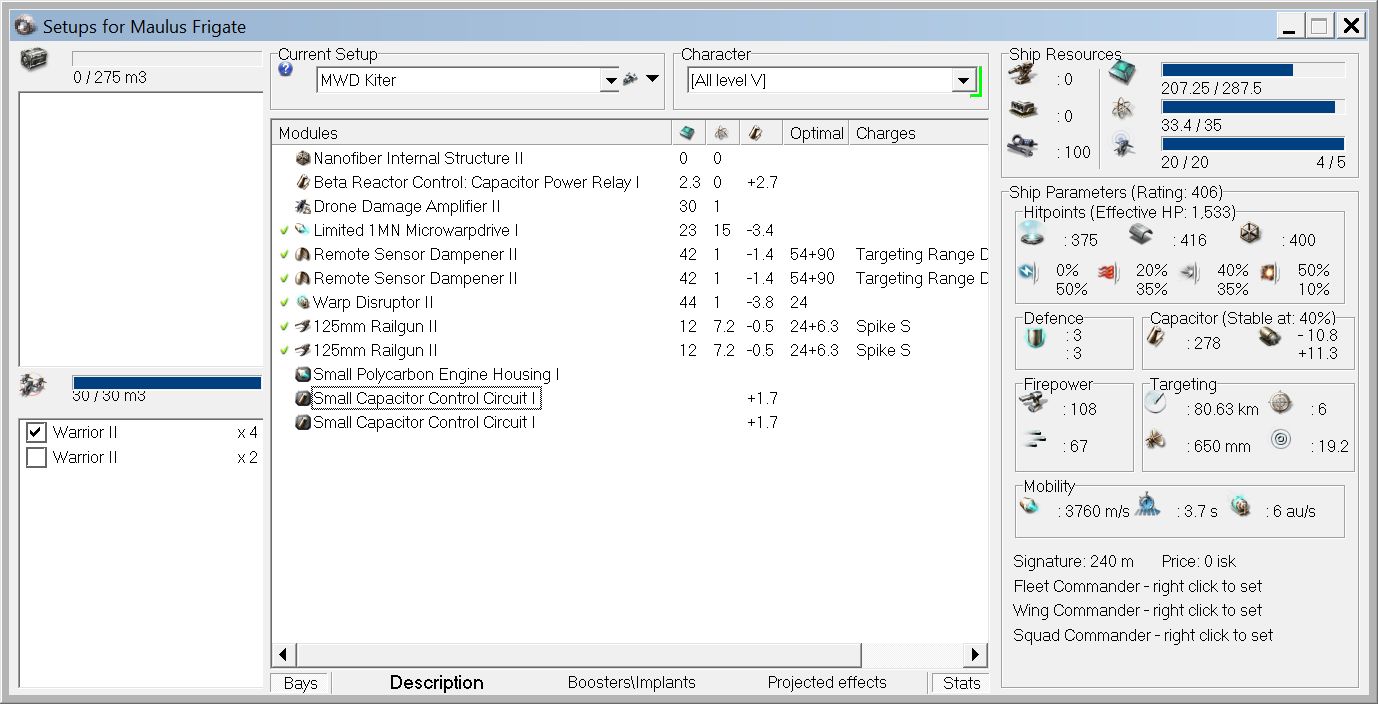Click the module list scrollbar right arrow
This screenshot has width=1378, height=704.
975,655
